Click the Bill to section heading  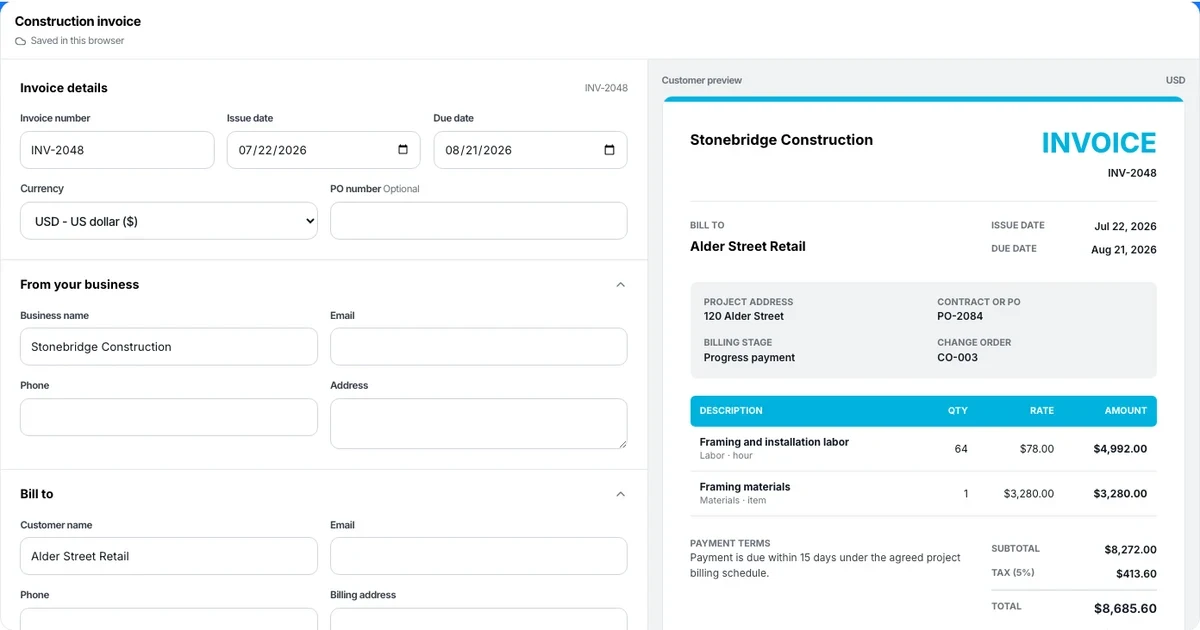(37, 494)
